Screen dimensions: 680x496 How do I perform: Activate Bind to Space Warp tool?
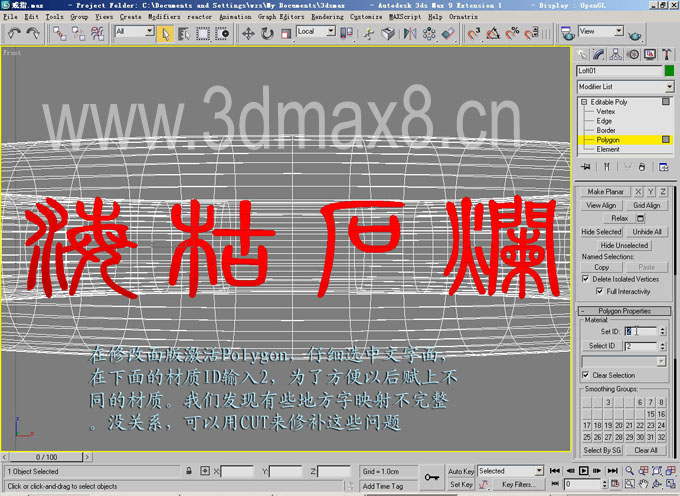click(98, 33)
